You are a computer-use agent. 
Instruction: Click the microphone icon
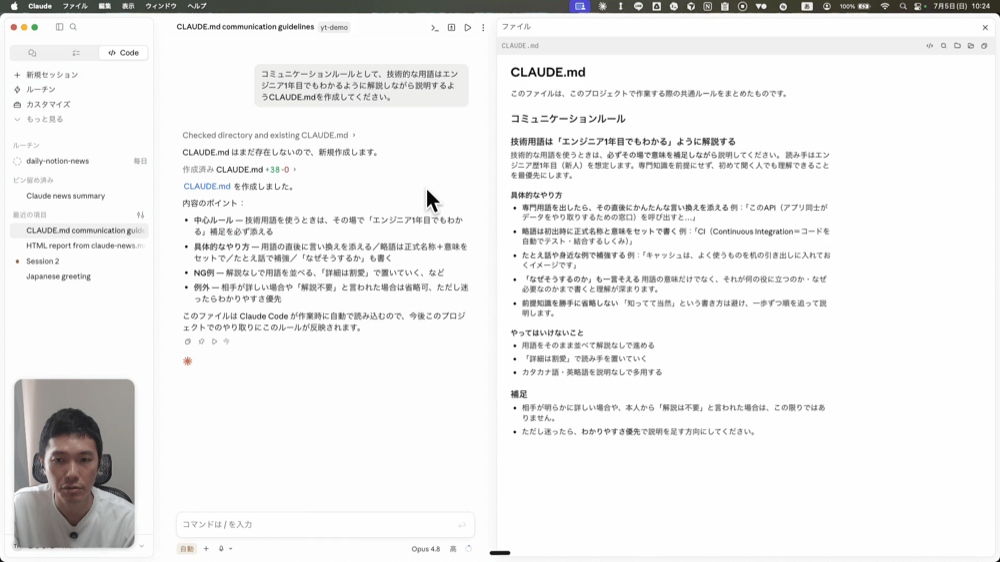coord(221,549)
